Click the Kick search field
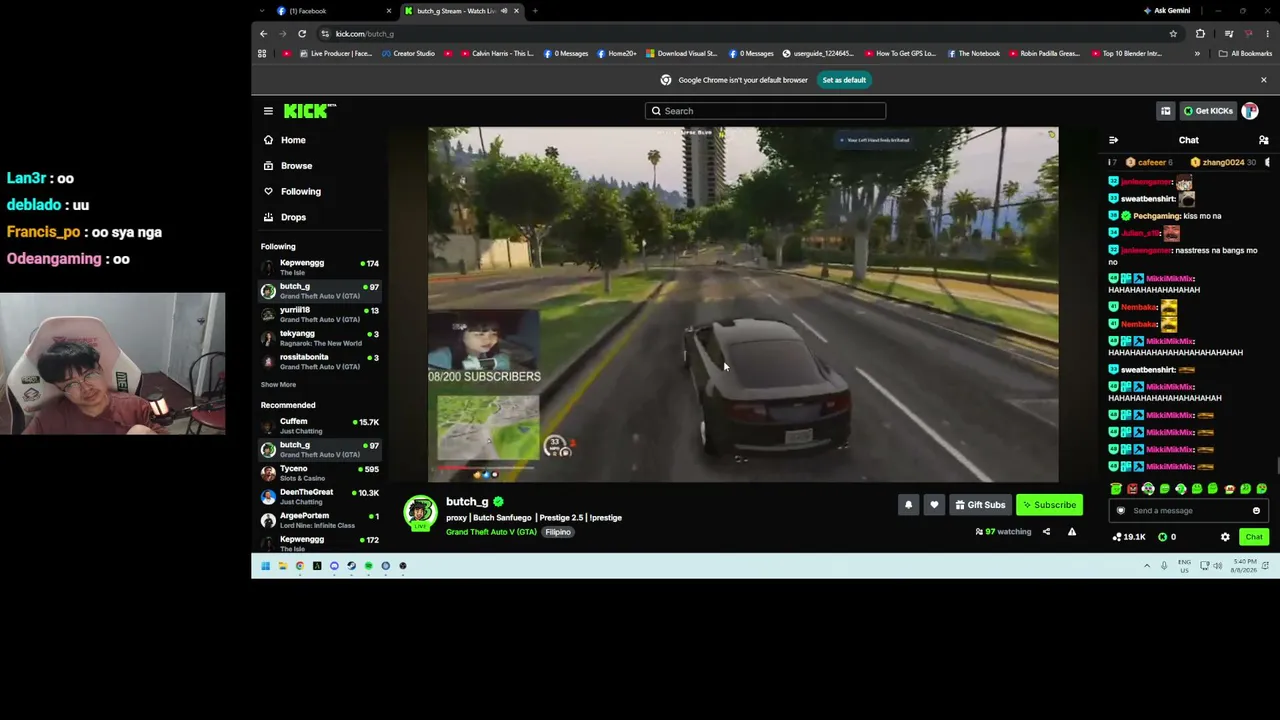 tap(765, 111)
